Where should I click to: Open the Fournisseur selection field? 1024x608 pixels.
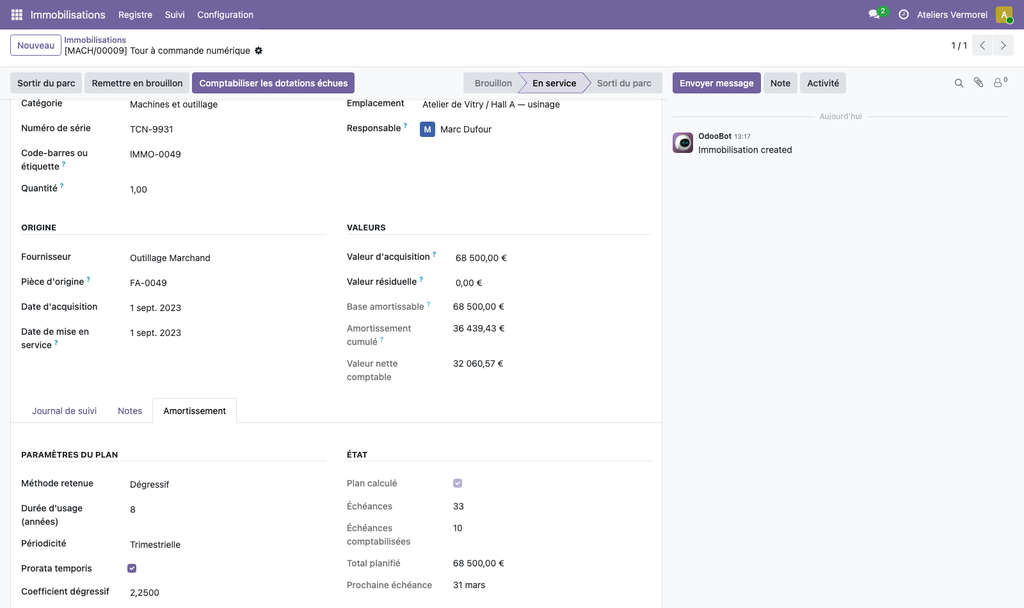pyautogui.click(x=227, y=258)
